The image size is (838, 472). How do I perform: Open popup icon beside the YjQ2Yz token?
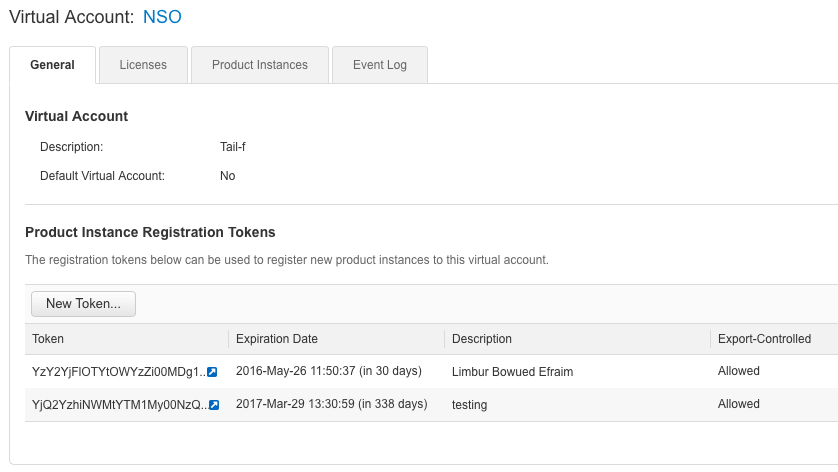(213, 405)
